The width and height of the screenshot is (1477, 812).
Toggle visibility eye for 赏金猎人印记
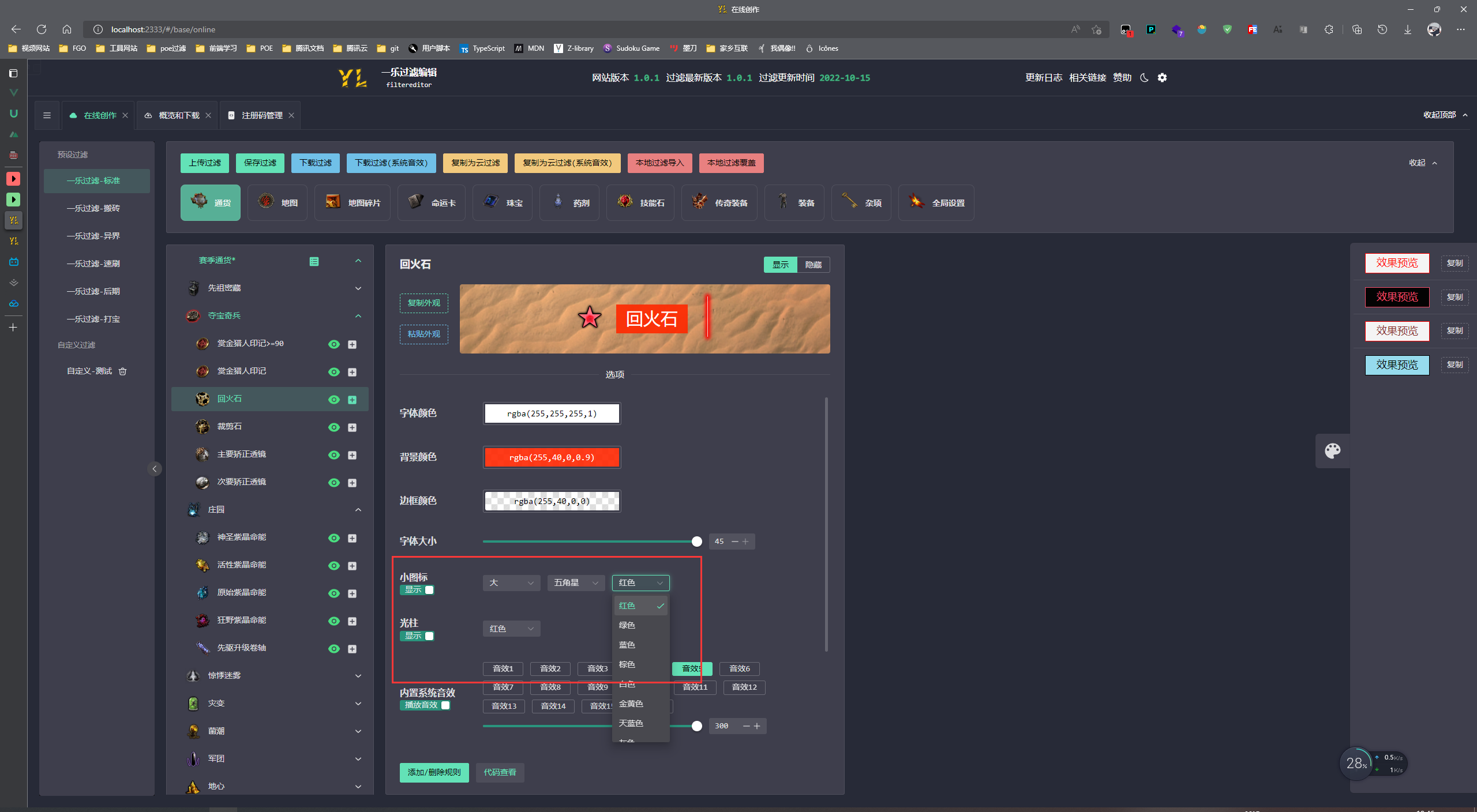pos(333,372)
